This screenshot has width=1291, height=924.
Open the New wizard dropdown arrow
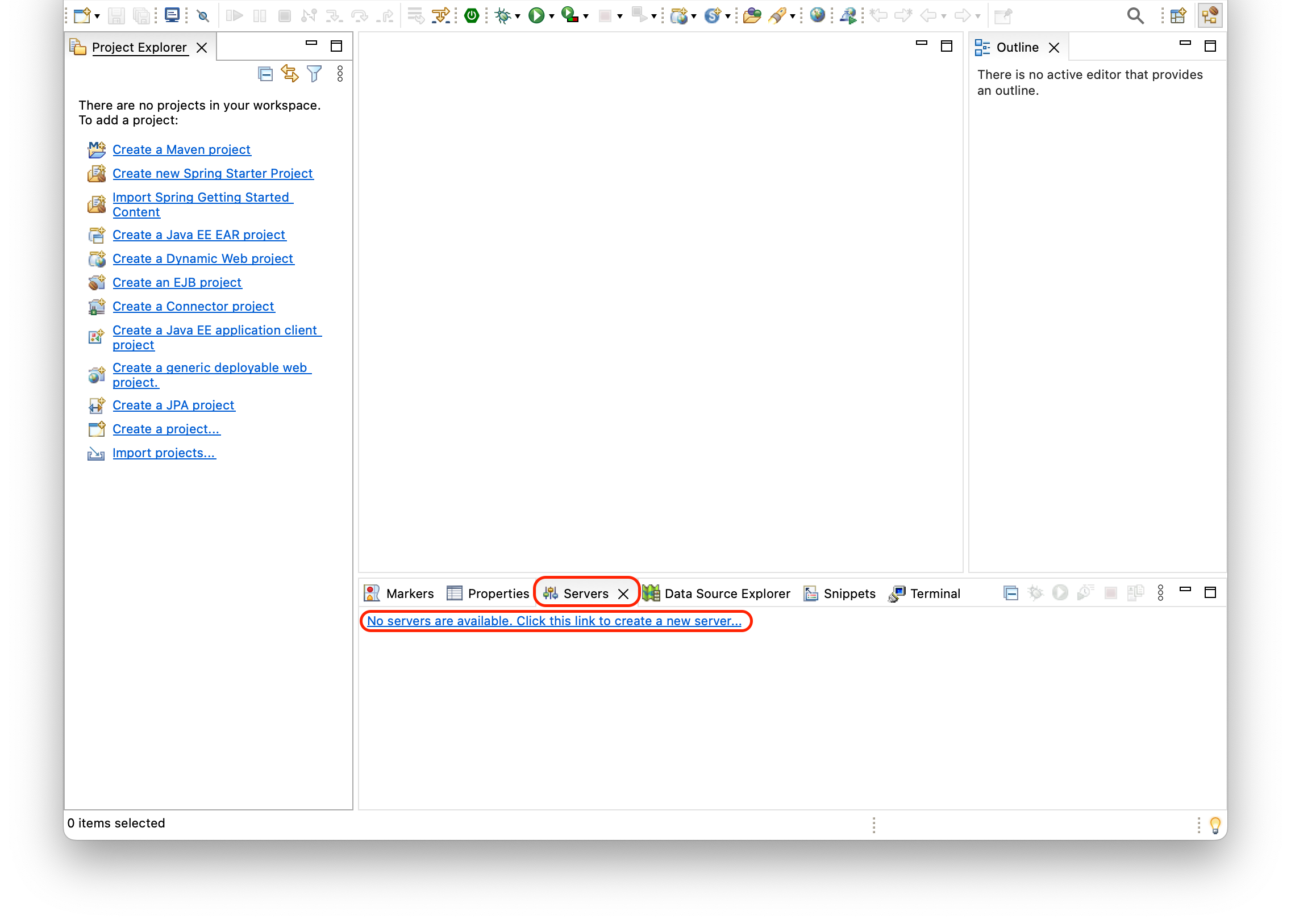[x=97, y=16]
